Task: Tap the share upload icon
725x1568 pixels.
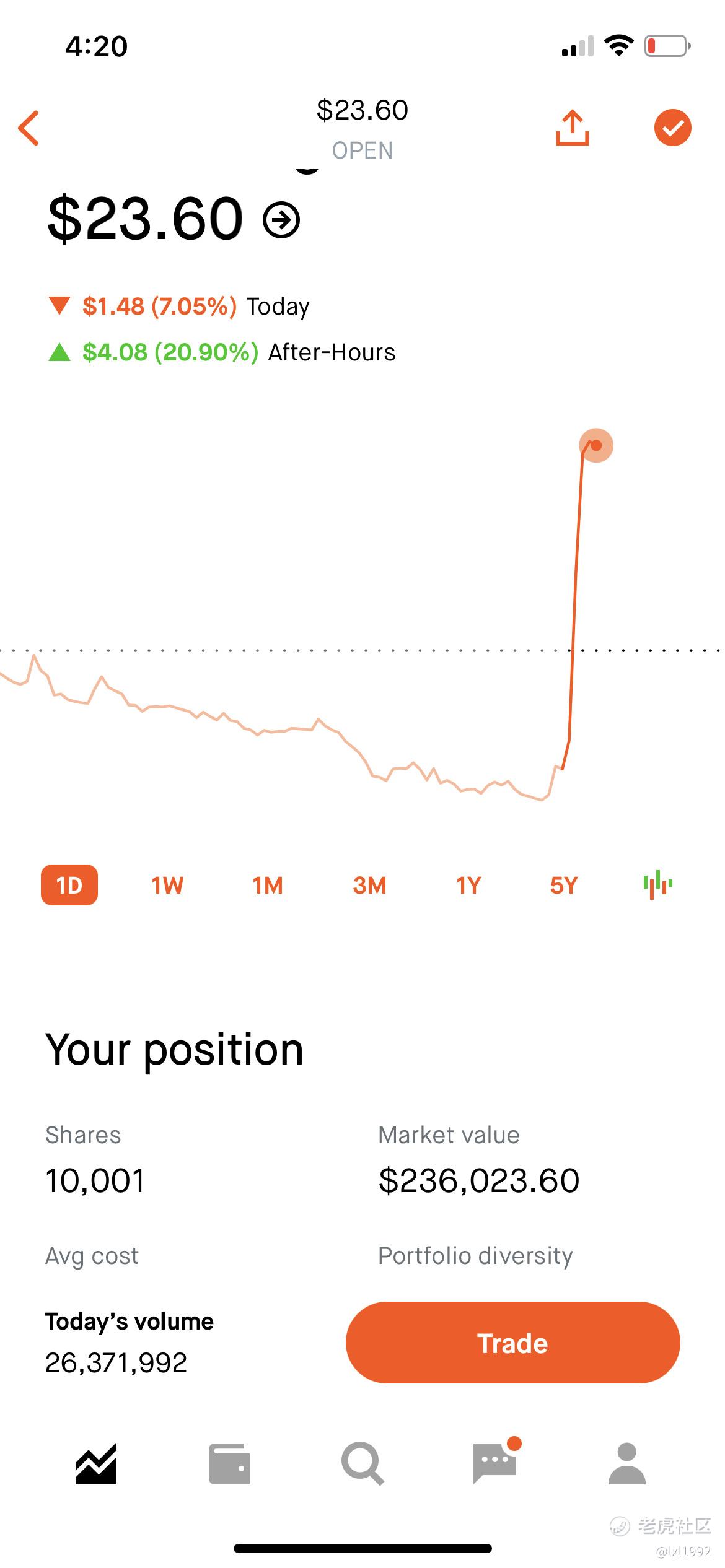Action: point(572,128)
